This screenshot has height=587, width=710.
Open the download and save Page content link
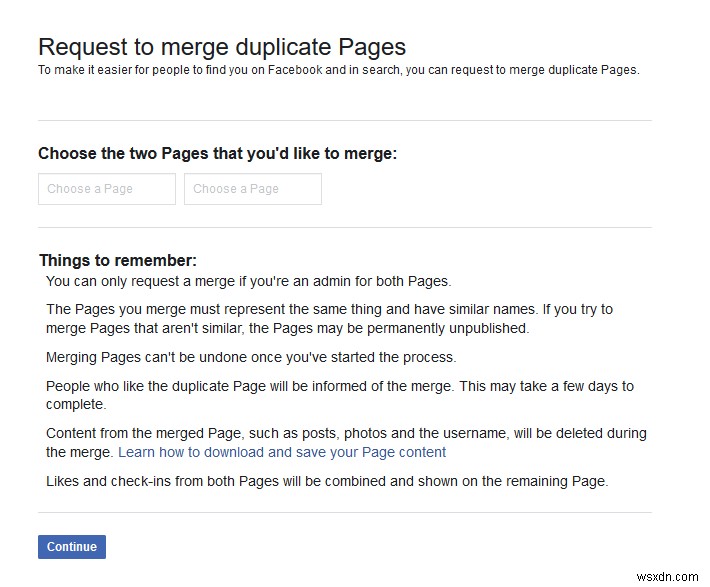[x=282, y=452]
